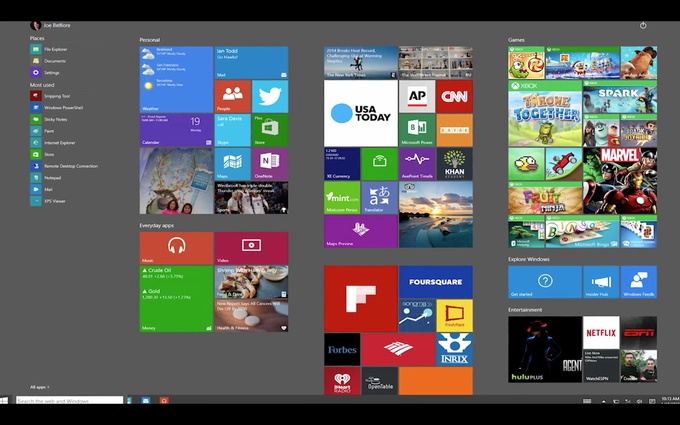Open the People tile
Screen dimensions: 680x425
tap(232, 96)
